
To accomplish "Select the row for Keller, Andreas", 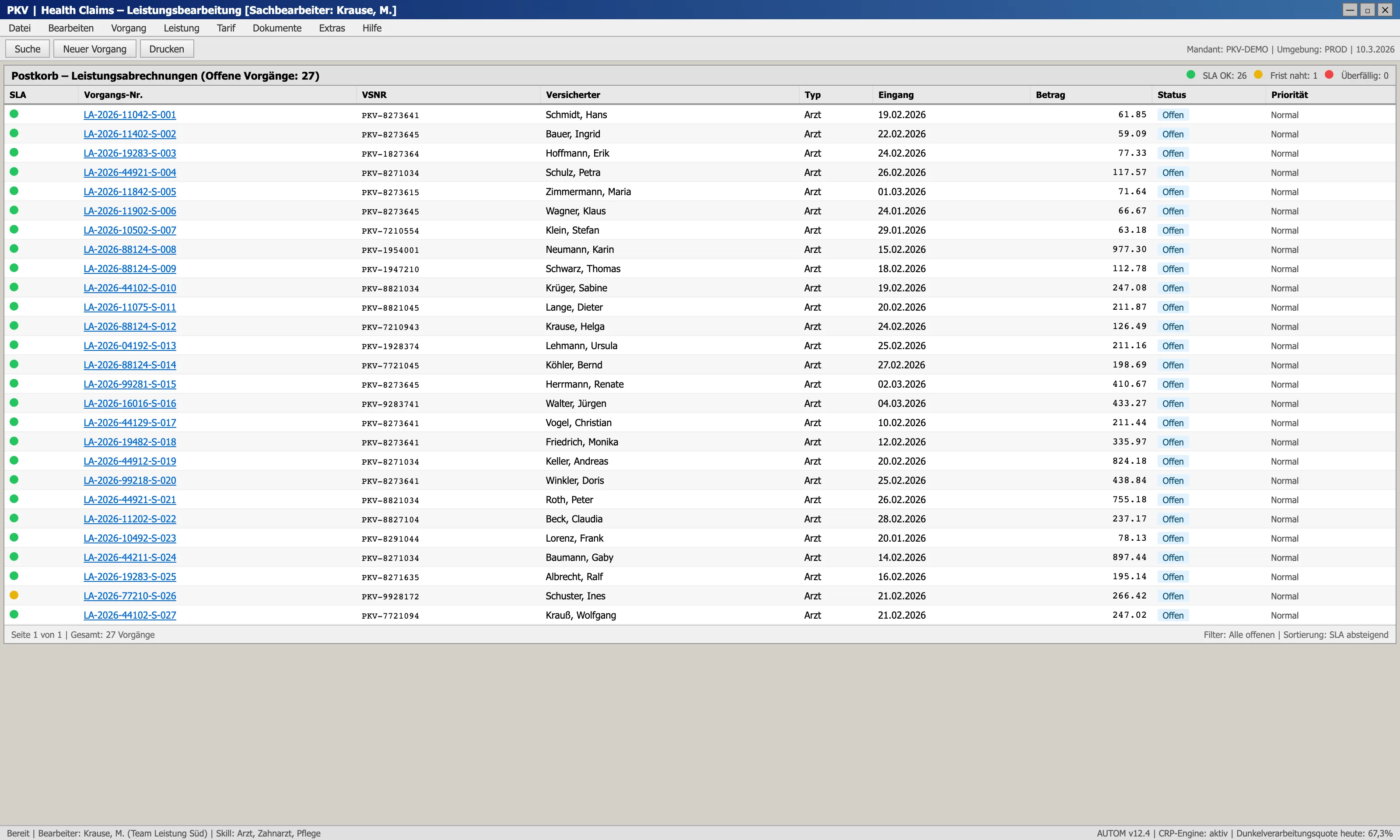I will pos(700,461).
